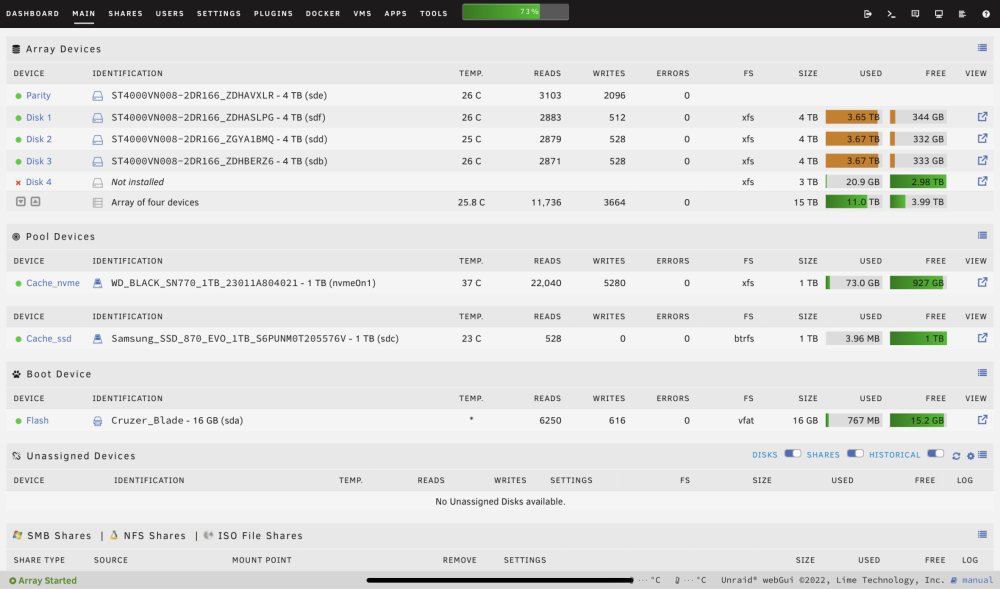
Task: Click the Cruzer_Blade flash device icon
Action: pyautogui.click(x=98, y=421)
